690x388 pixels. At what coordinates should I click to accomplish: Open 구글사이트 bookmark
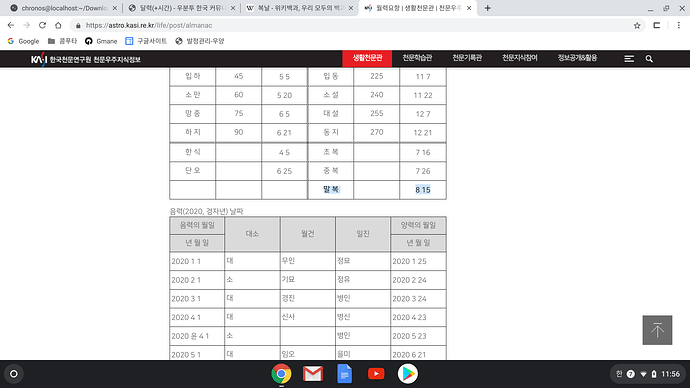coord(146,41)
